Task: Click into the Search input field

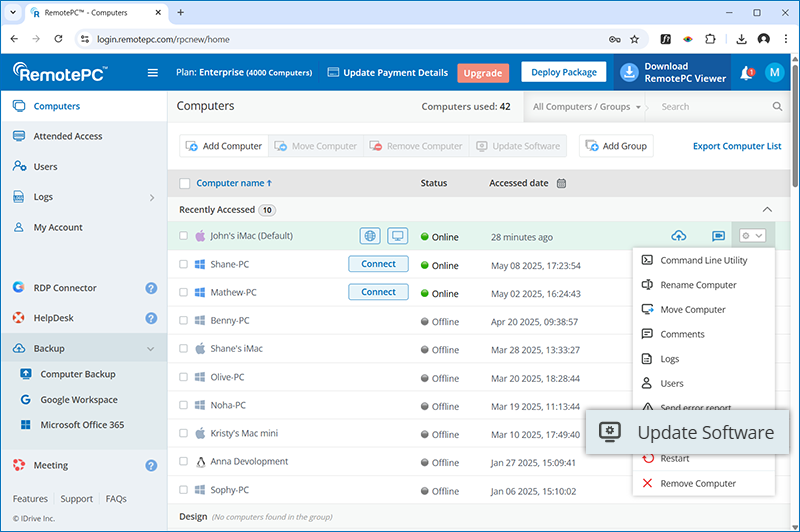Action: point(712,106)
